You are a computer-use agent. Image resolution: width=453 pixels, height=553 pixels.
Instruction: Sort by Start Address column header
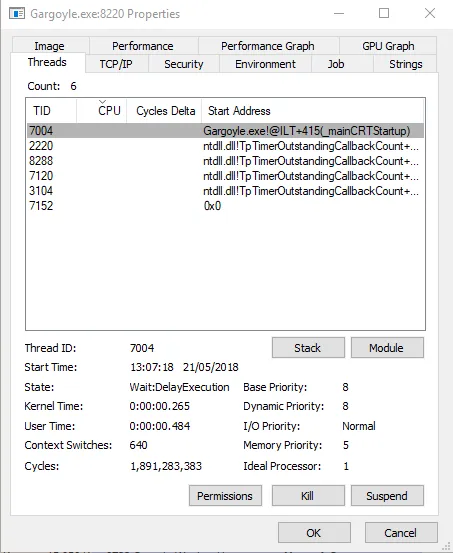point(313,111)
